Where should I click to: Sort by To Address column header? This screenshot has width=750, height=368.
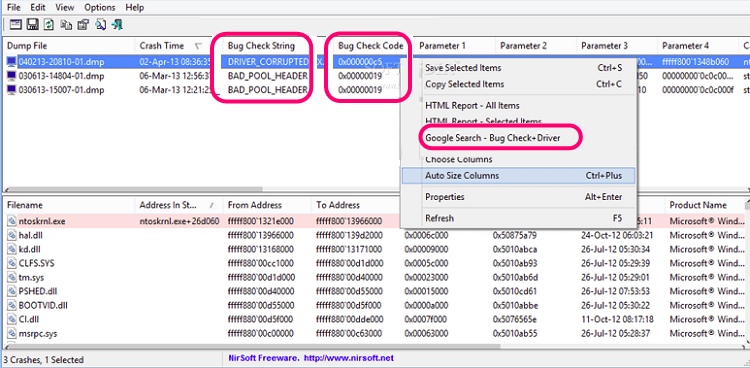coord(355,205)
